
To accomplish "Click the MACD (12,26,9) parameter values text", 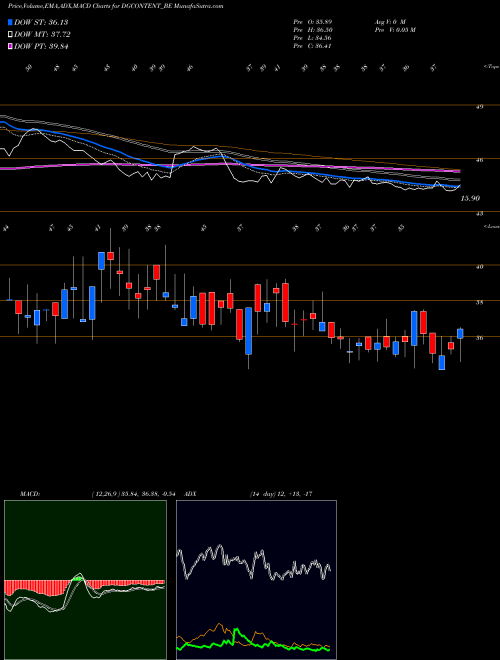I will click(133, 494).
